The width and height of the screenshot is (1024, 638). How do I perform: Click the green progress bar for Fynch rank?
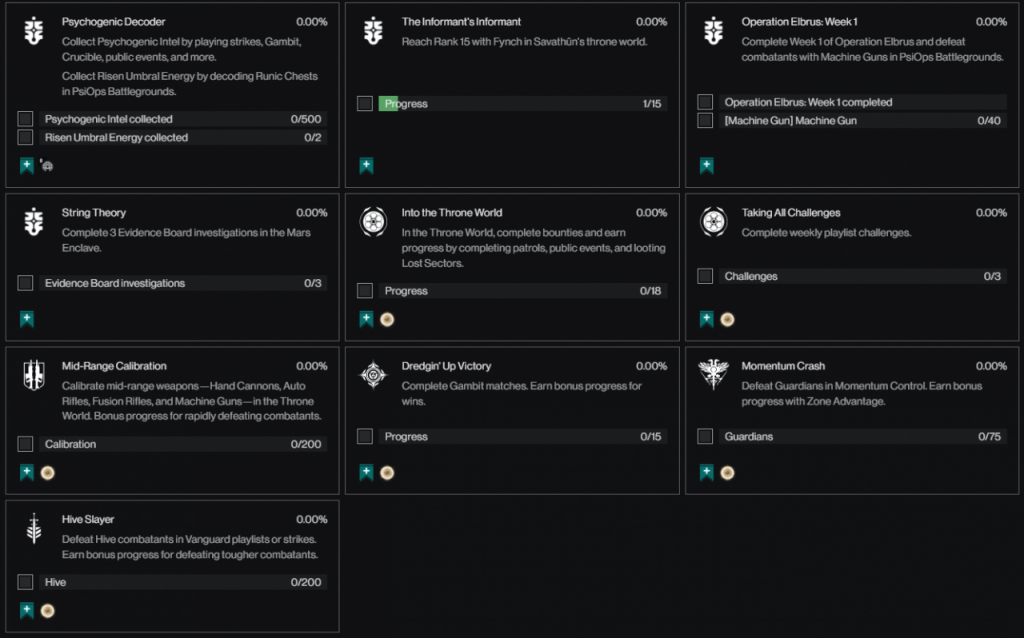389,104
